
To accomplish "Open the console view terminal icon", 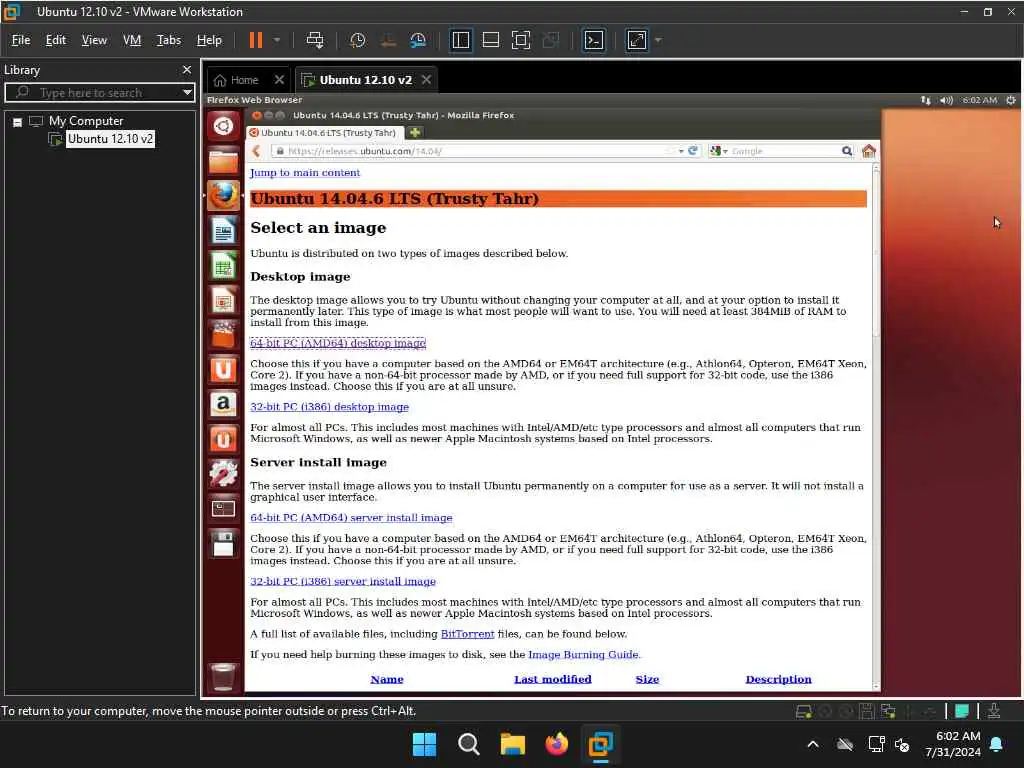I will 593,40.
